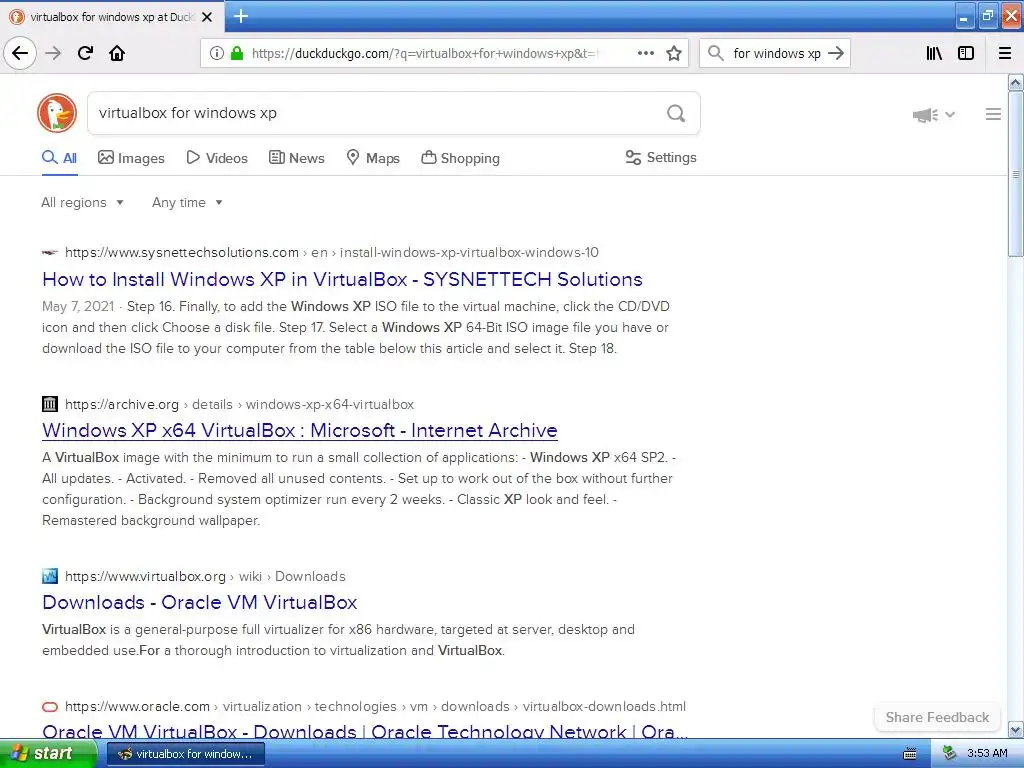Go back with the browser back arrow
The width and height of the screenshot is (1024, 768).
pyautogui.click(x=20, y=53)
